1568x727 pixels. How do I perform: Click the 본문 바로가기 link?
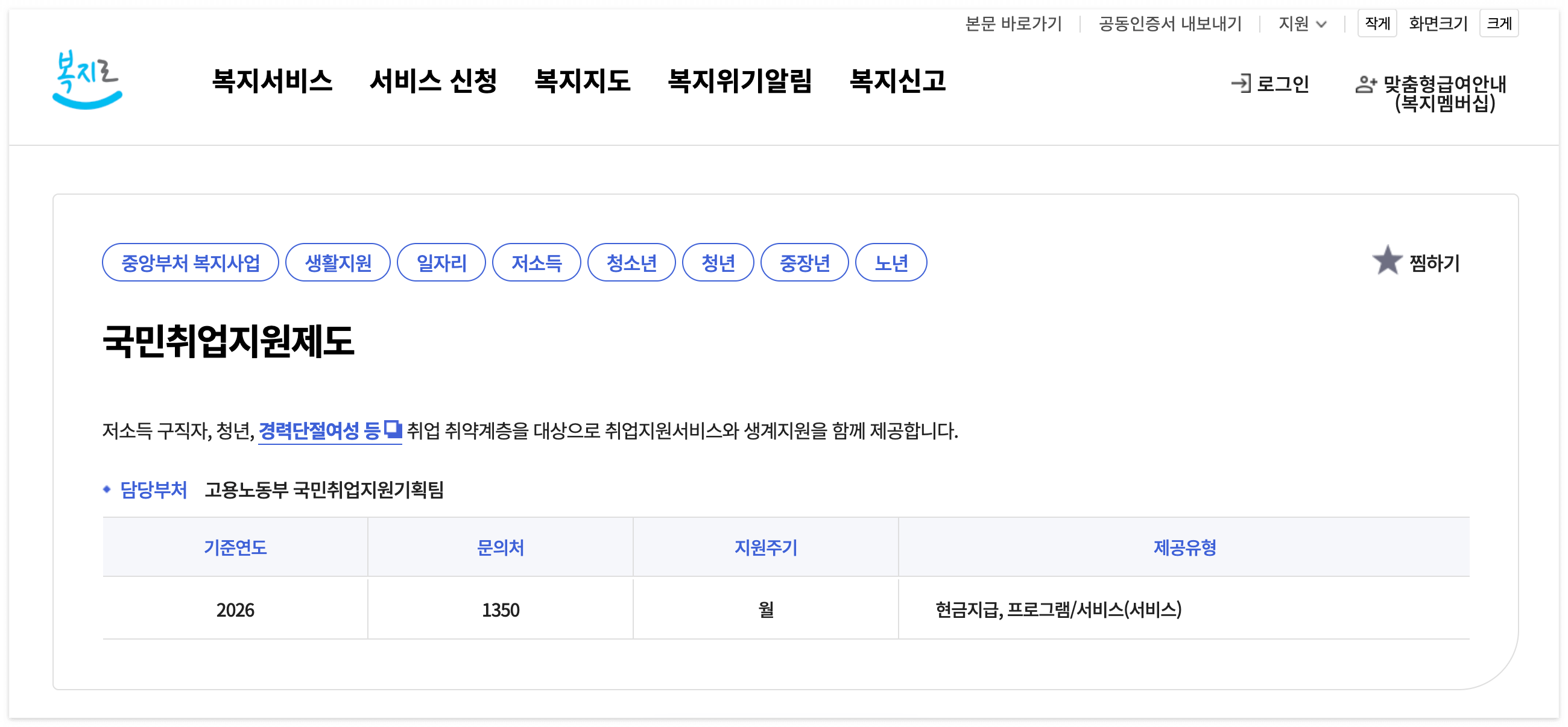(x=1013, y=24)
